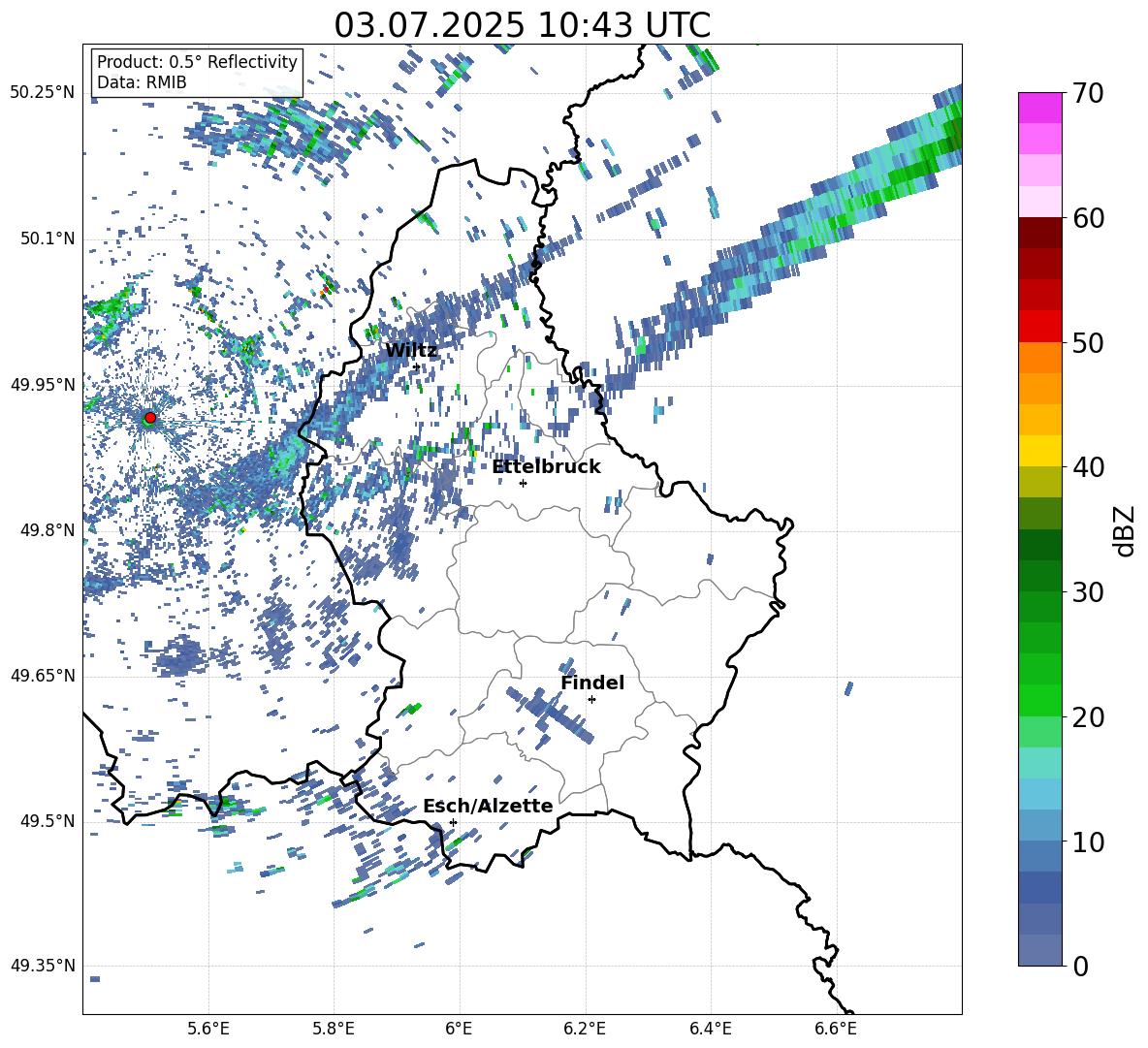Viewport: 1148px width, 1048px height.
Task: Click the 6°E longitude label
Action: pos(459,1029)
